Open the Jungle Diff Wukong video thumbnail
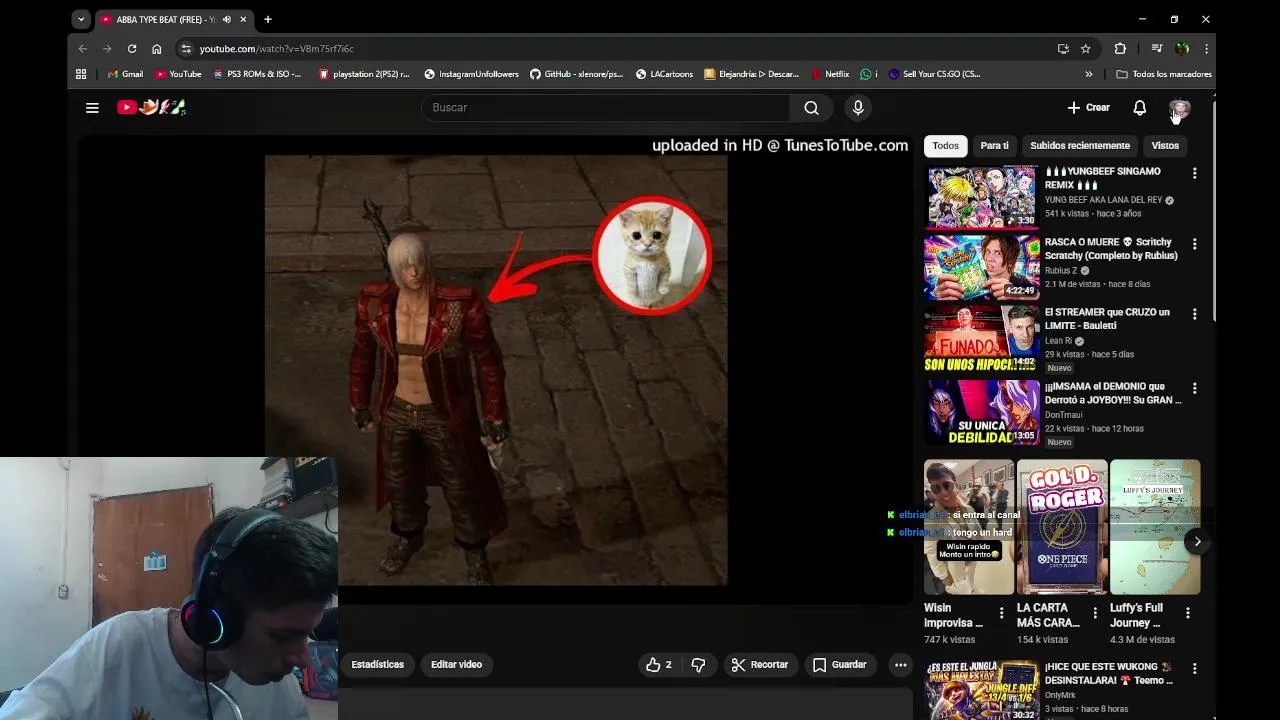Screen dimensions: 1280x720 [x=982, y=690]
